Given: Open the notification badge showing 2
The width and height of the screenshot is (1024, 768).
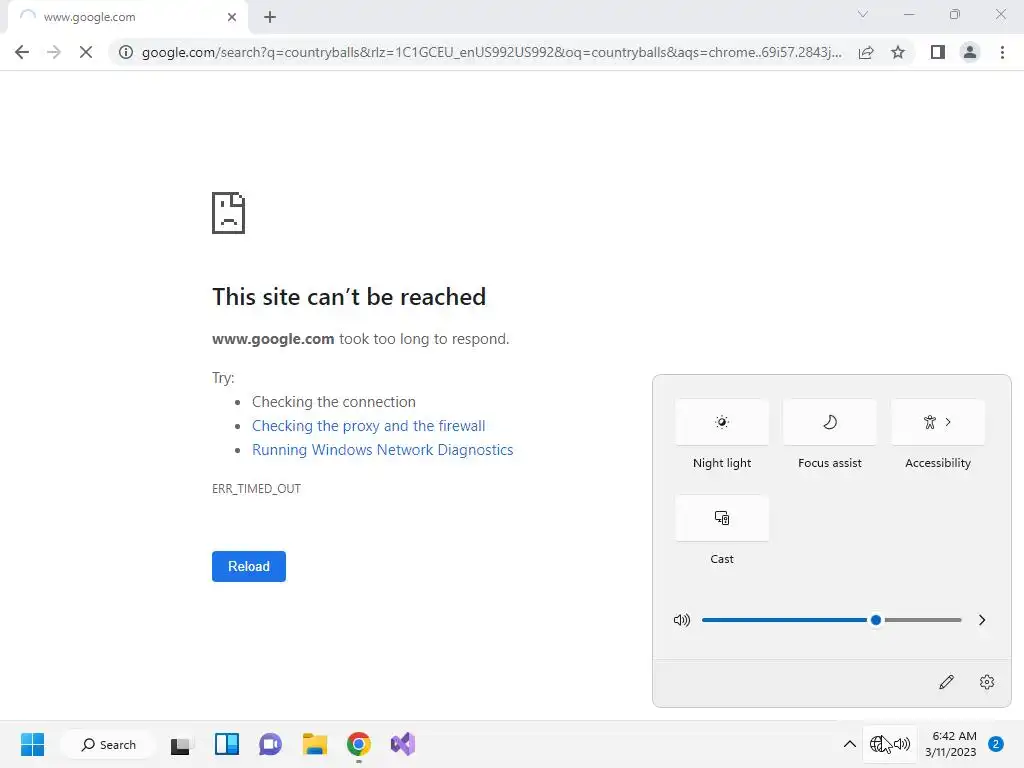Looking at the screenshot, I should point(996,744).
